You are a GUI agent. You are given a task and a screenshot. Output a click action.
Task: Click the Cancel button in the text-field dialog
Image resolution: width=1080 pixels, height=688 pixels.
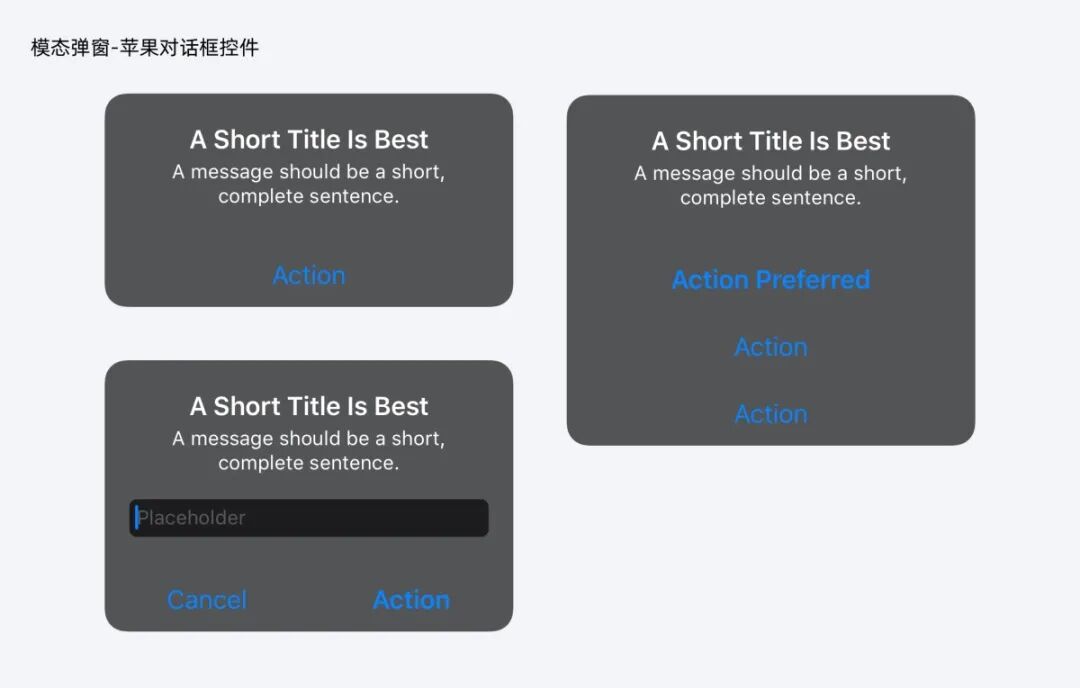point(207,600)
